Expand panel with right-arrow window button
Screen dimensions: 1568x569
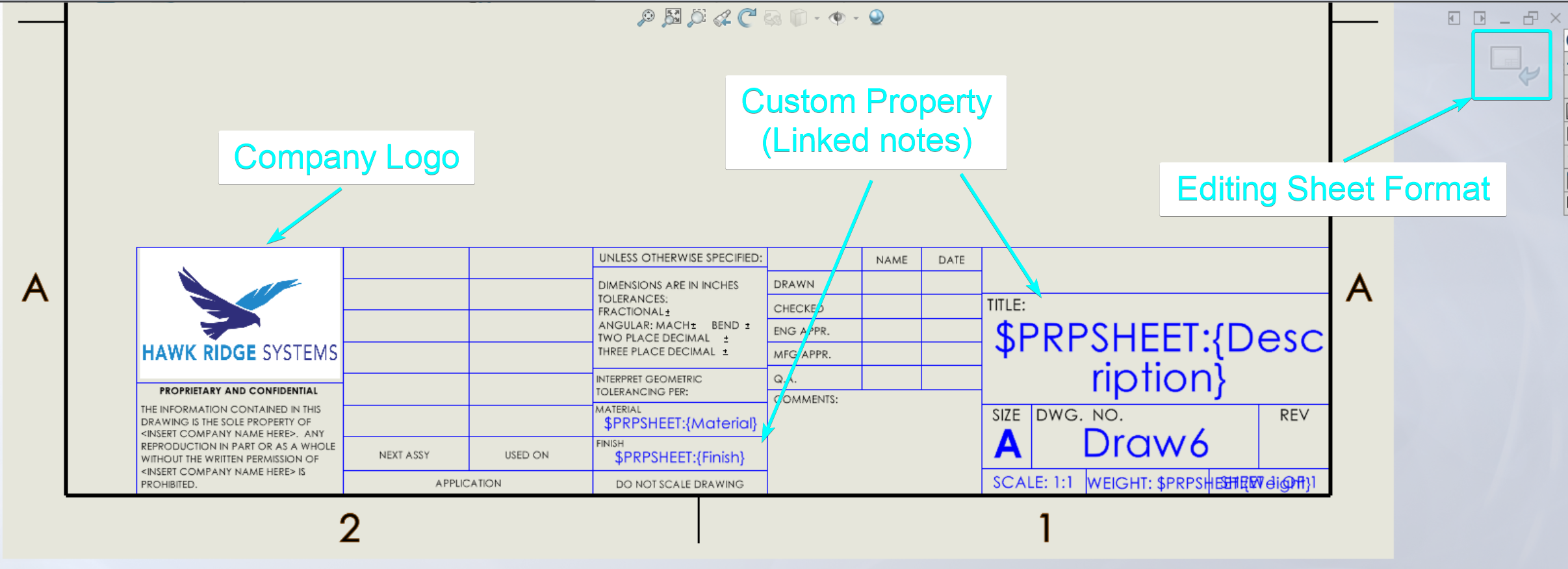(1480, 18)
